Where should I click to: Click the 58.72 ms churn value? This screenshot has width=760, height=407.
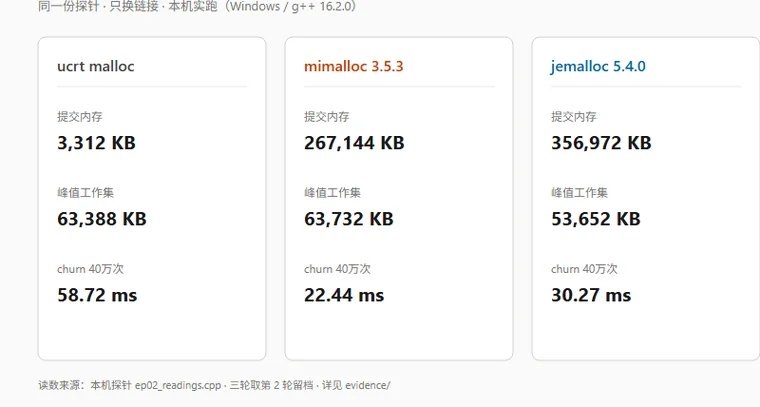coord(97,295)
